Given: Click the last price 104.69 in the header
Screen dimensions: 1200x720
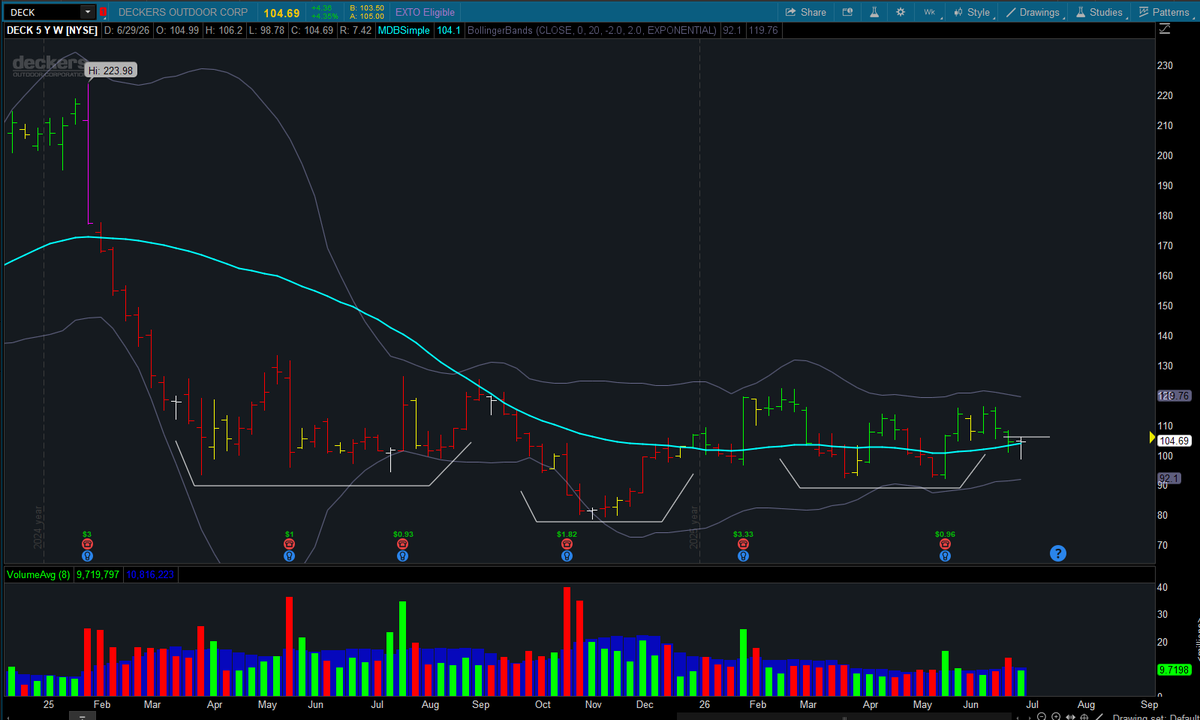Looking at the screenshot, I should [282, 13].
